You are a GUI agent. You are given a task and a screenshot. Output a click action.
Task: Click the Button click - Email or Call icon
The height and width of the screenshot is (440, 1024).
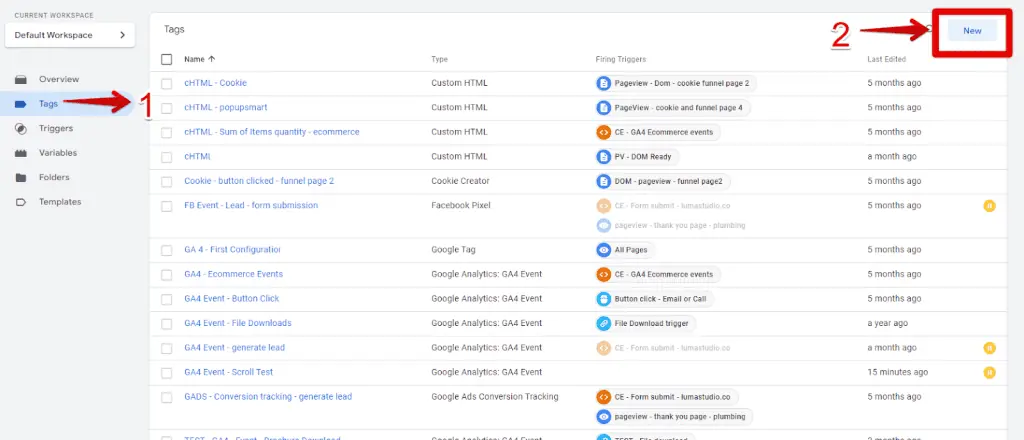pos(603,299)
